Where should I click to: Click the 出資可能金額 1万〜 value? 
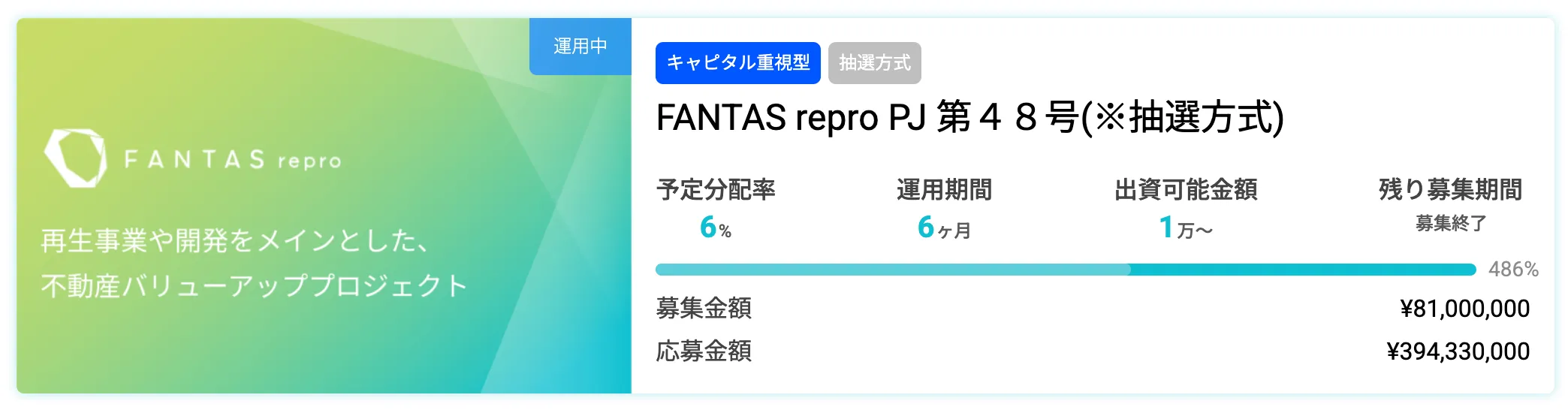point(1185,227)
